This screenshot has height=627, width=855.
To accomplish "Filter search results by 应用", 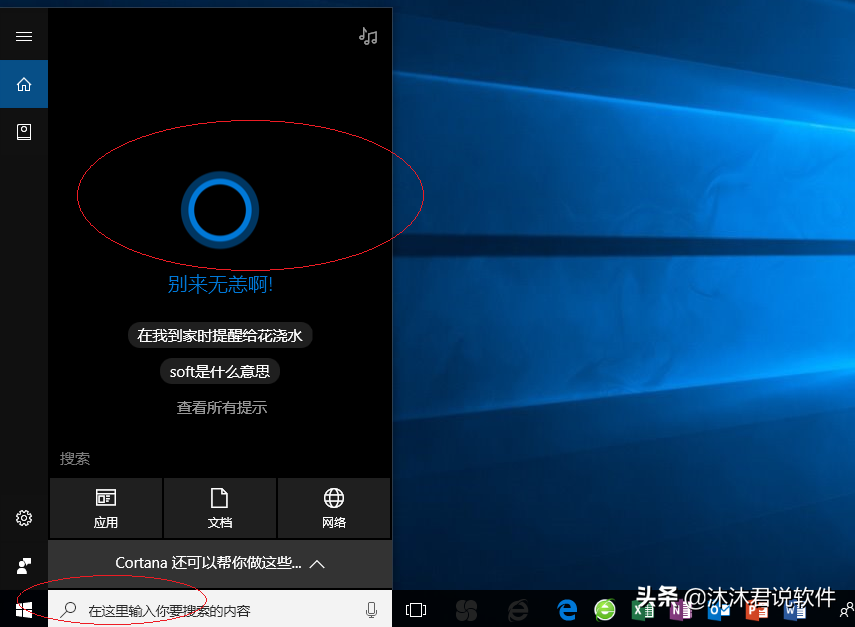I will point(105,509).
